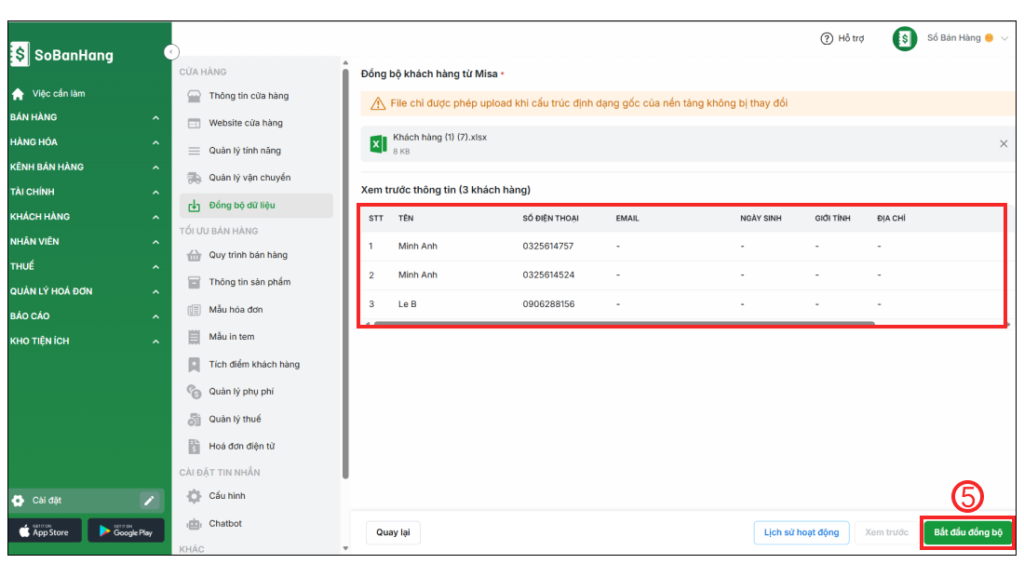This screenshot has width=1024, height=577.
Task: Click the Quay lại button
Action: tap(393, 532)
